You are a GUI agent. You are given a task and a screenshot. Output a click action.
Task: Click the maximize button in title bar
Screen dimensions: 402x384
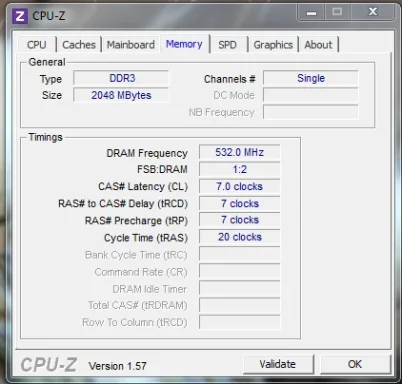coord(337,12)
